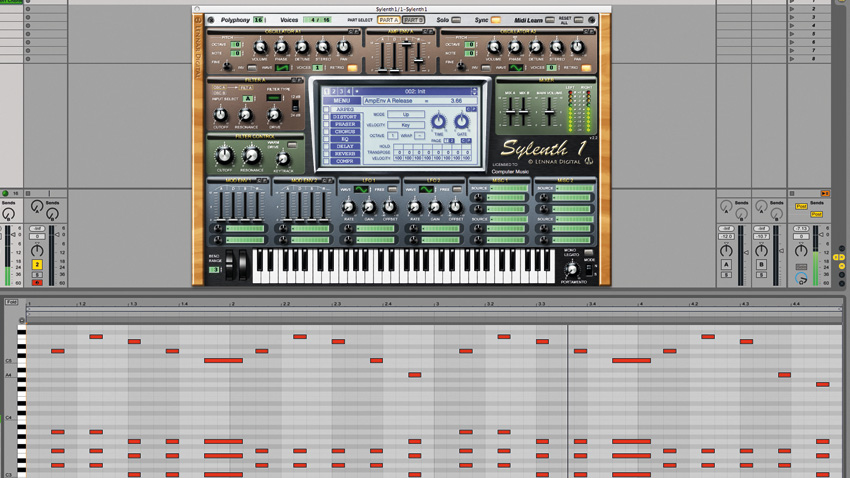
Task: Select the Compr effect tab
Action: [x=345, y=161]
